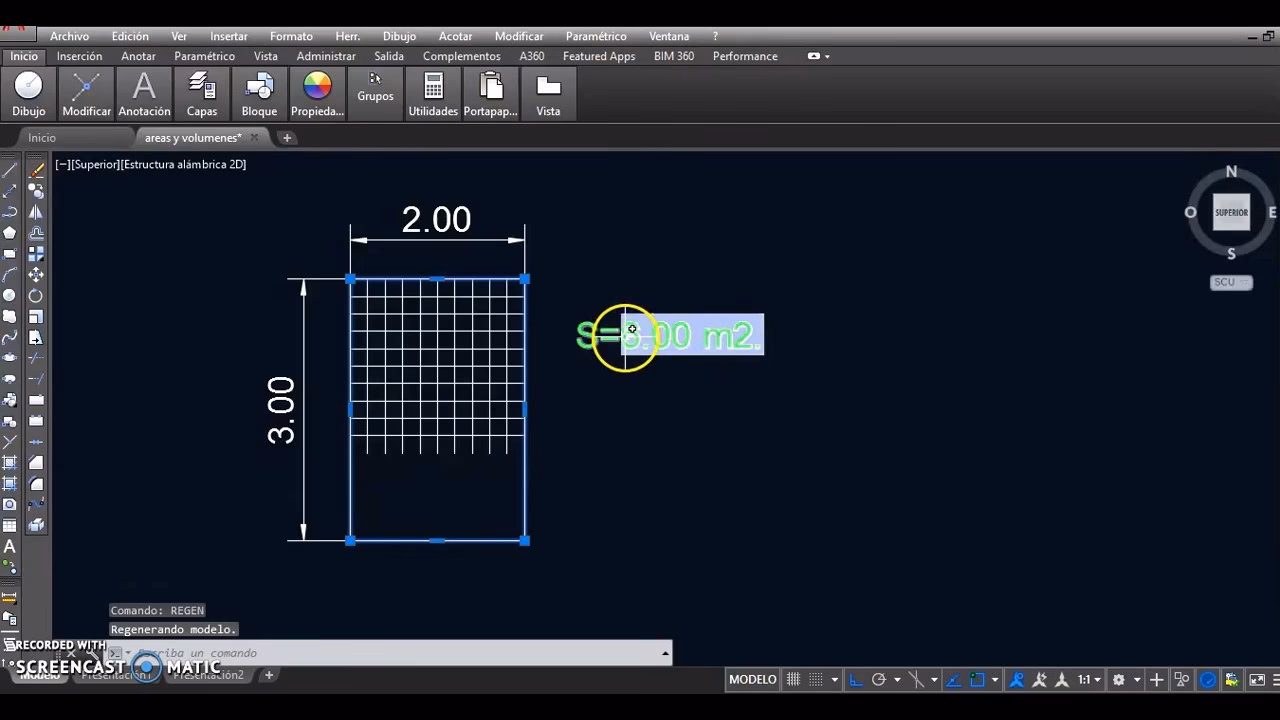The height and width of the screenshot is (720, 1280).
Task: Switch to the Anotar ribbon tab
Action: (x=138, y=56)
